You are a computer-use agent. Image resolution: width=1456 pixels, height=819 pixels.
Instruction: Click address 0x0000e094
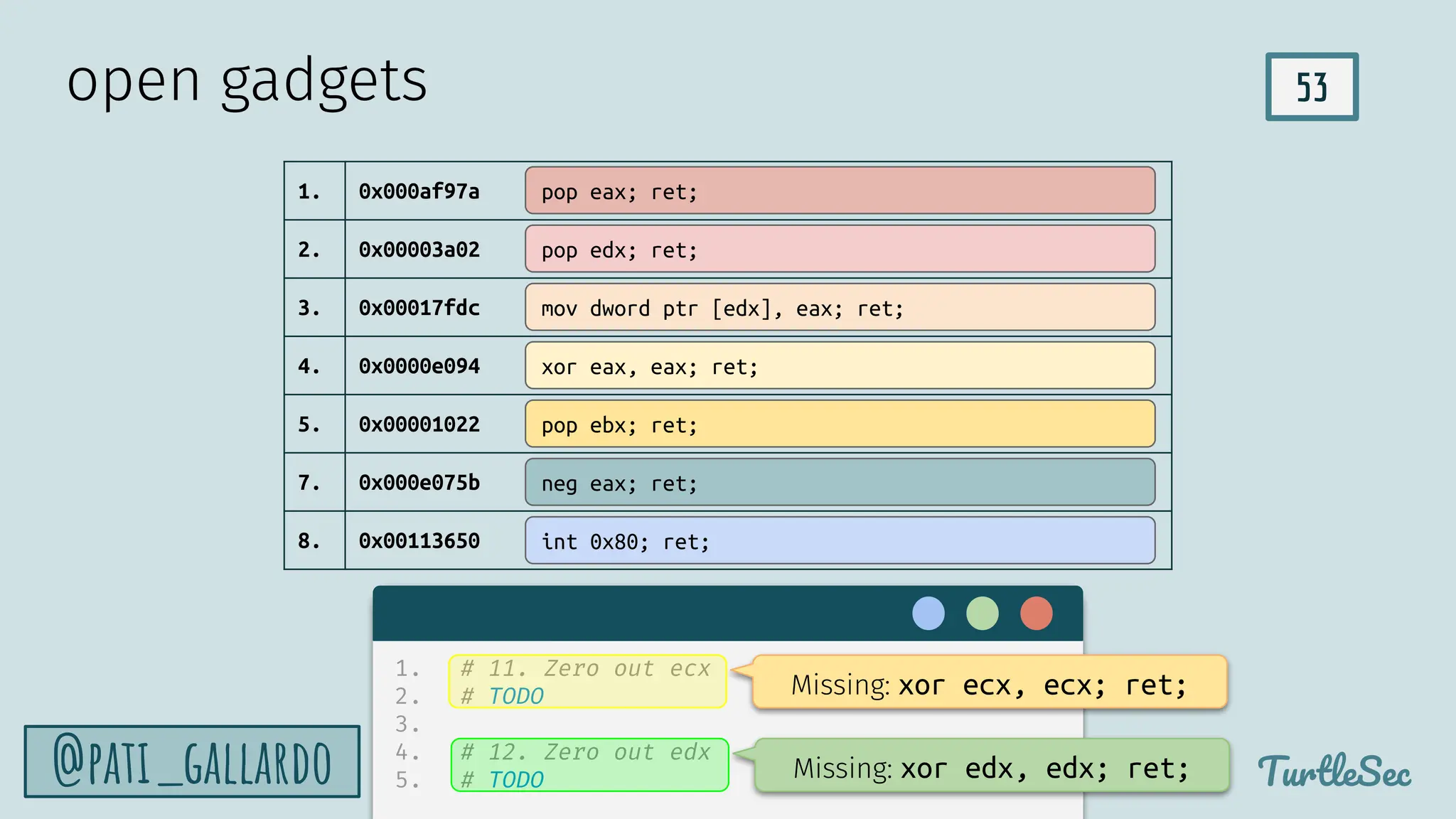click(419, 366)
